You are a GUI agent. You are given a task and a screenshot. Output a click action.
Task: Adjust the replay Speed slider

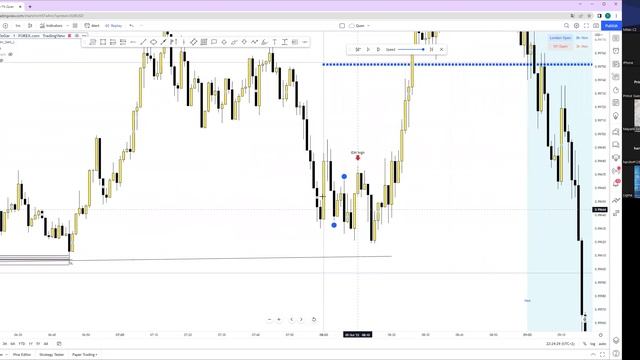click(x=411, y=49)
